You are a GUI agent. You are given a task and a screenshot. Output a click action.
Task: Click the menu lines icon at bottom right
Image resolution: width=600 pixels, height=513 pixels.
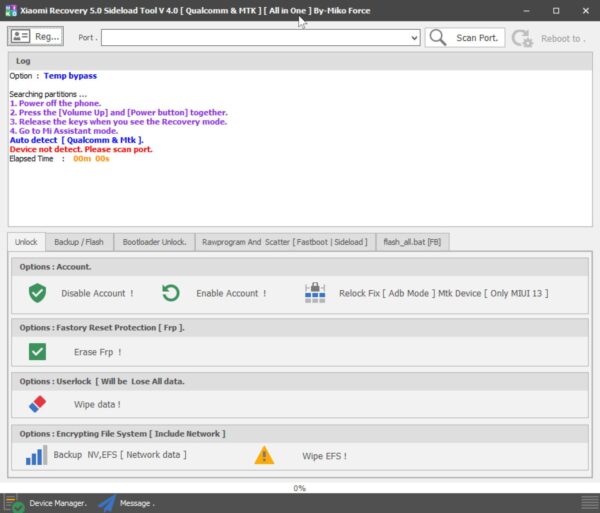[588, 503]
